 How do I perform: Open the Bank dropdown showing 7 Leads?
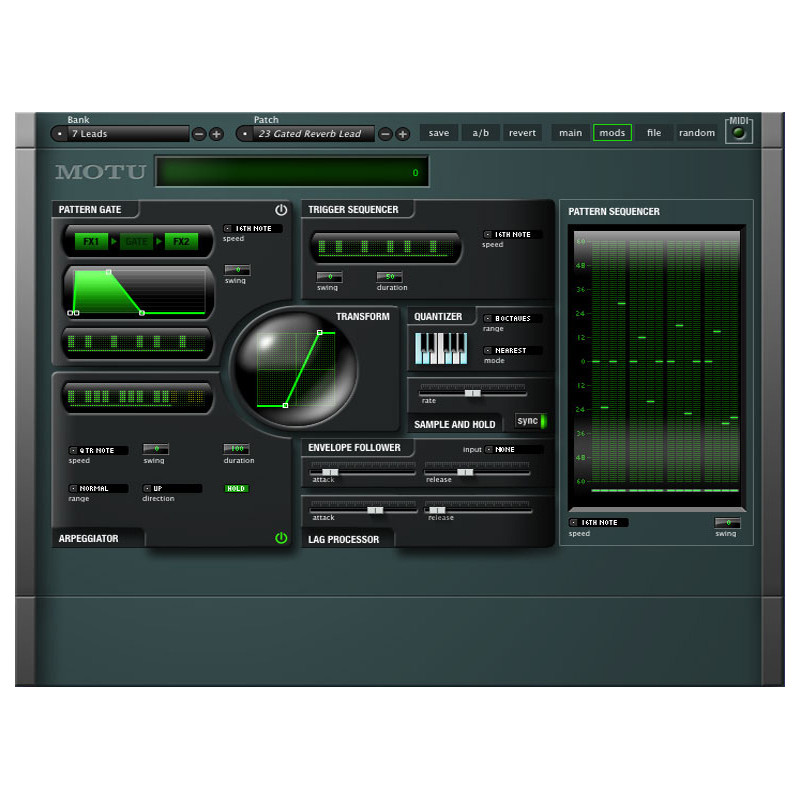tap(120, 134)
